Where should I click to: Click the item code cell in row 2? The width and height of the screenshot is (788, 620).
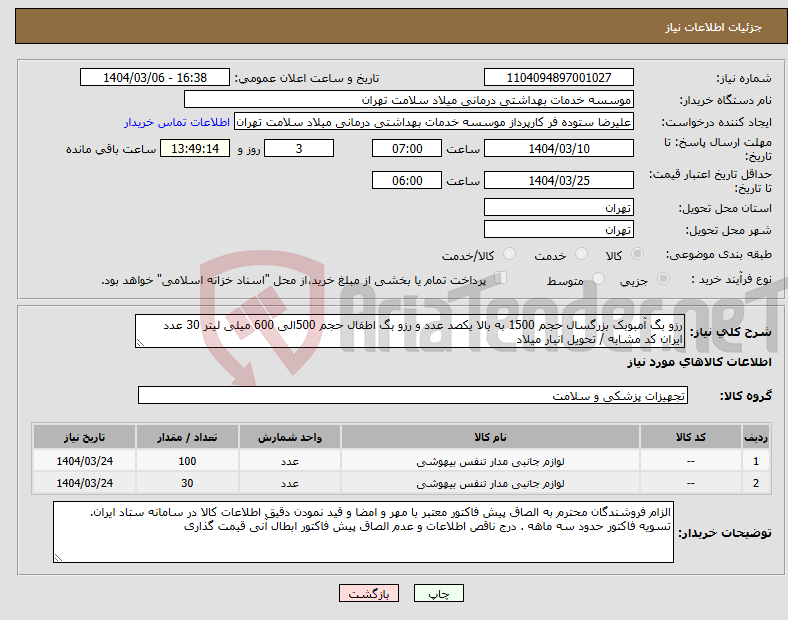click(691, 483)
